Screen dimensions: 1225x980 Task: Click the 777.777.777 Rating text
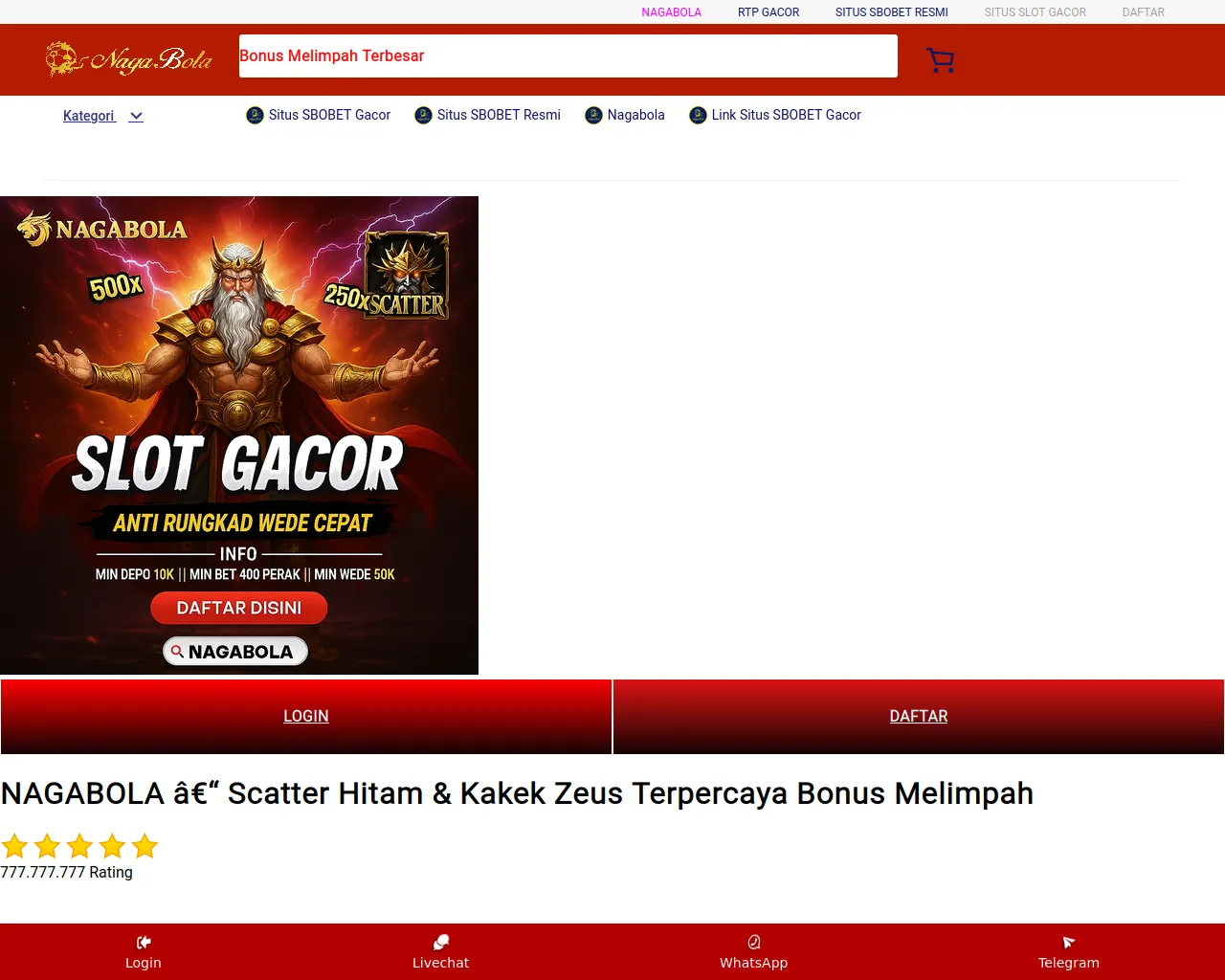click(x=67, y=873)
